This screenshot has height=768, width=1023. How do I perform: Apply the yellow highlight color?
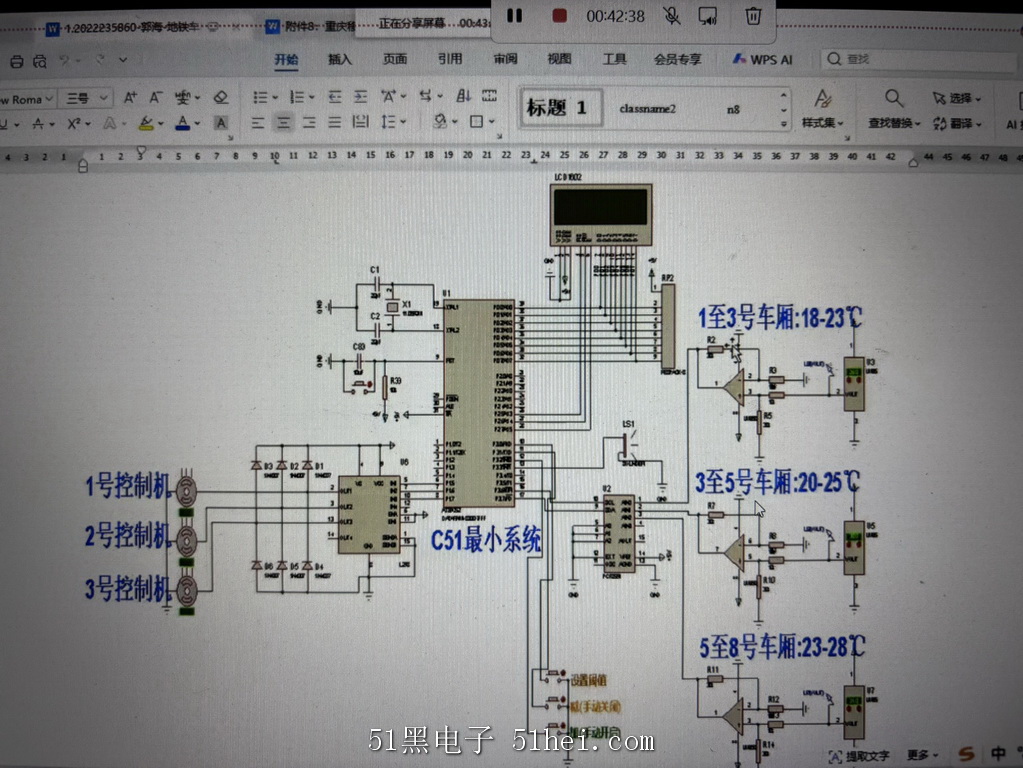tap(146, 123)
